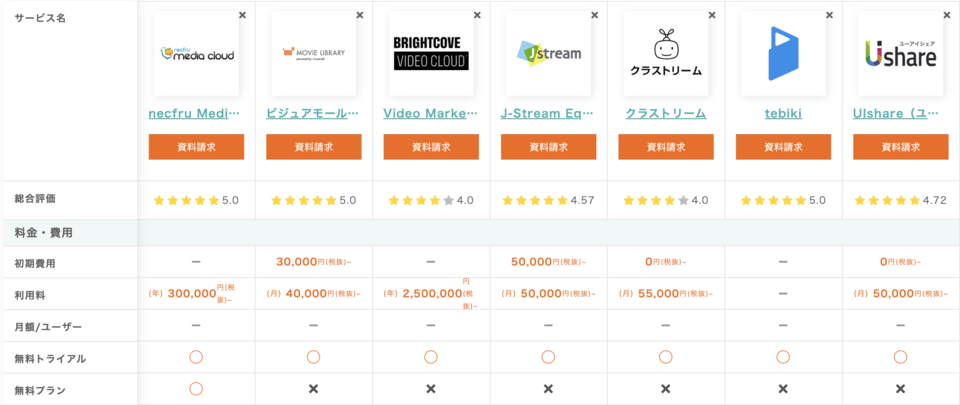Remove the UIshare column with its X icon

pos(947,15)
